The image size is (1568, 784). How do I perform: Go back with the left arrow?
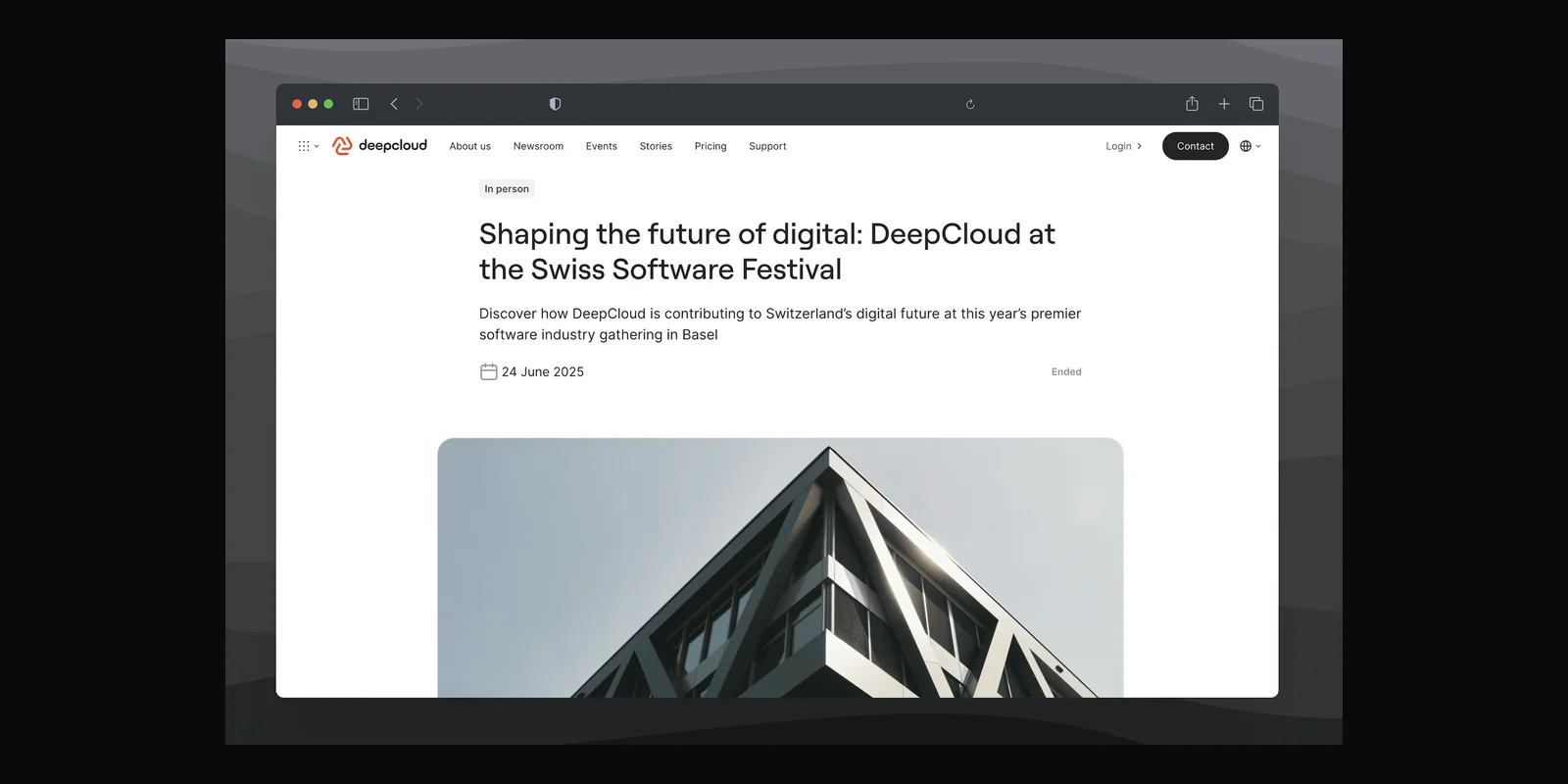pos(394,104)
